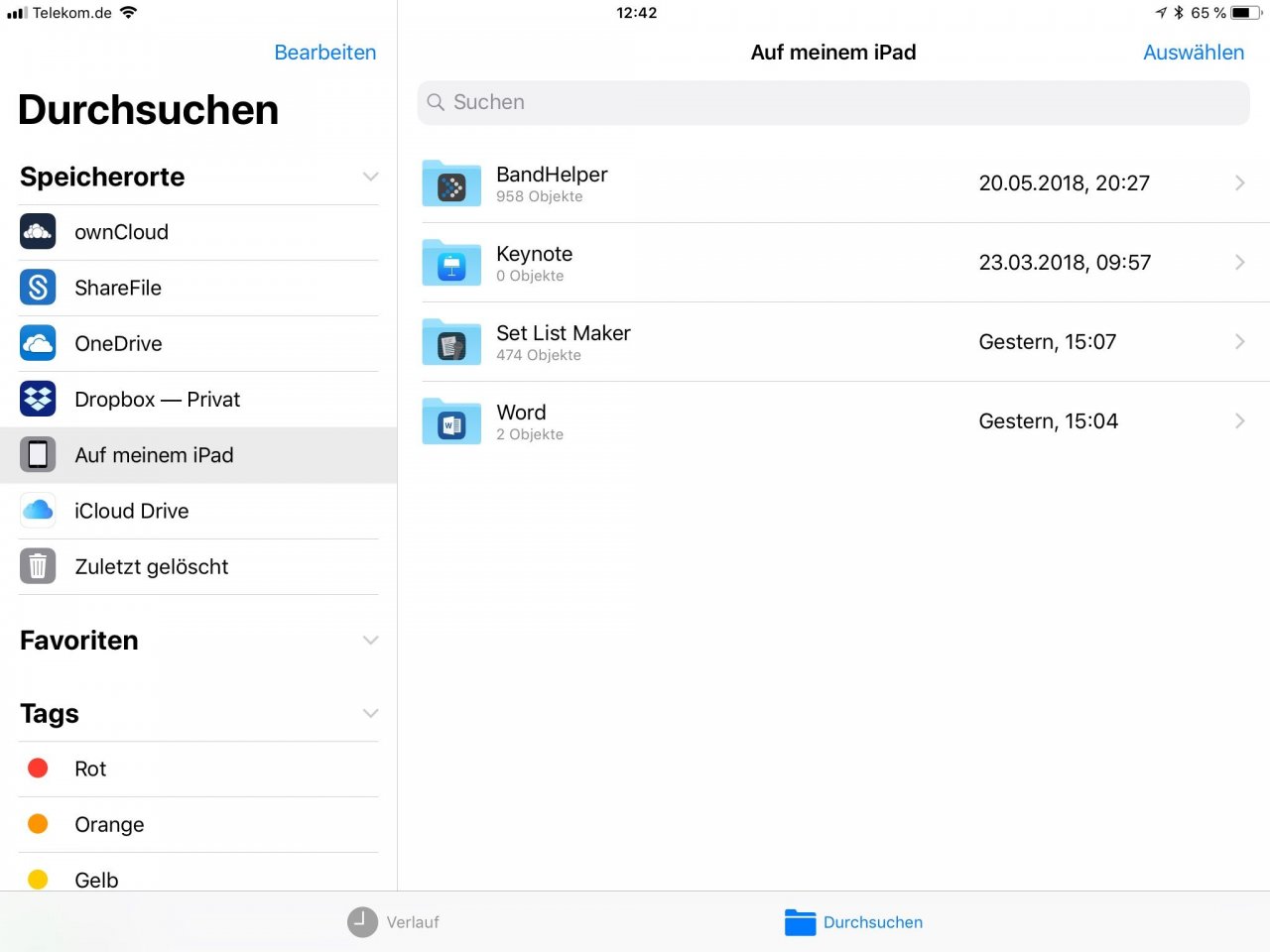Tap the Keynote folder name
The image size is (1270, 952).
click(534, 254)
